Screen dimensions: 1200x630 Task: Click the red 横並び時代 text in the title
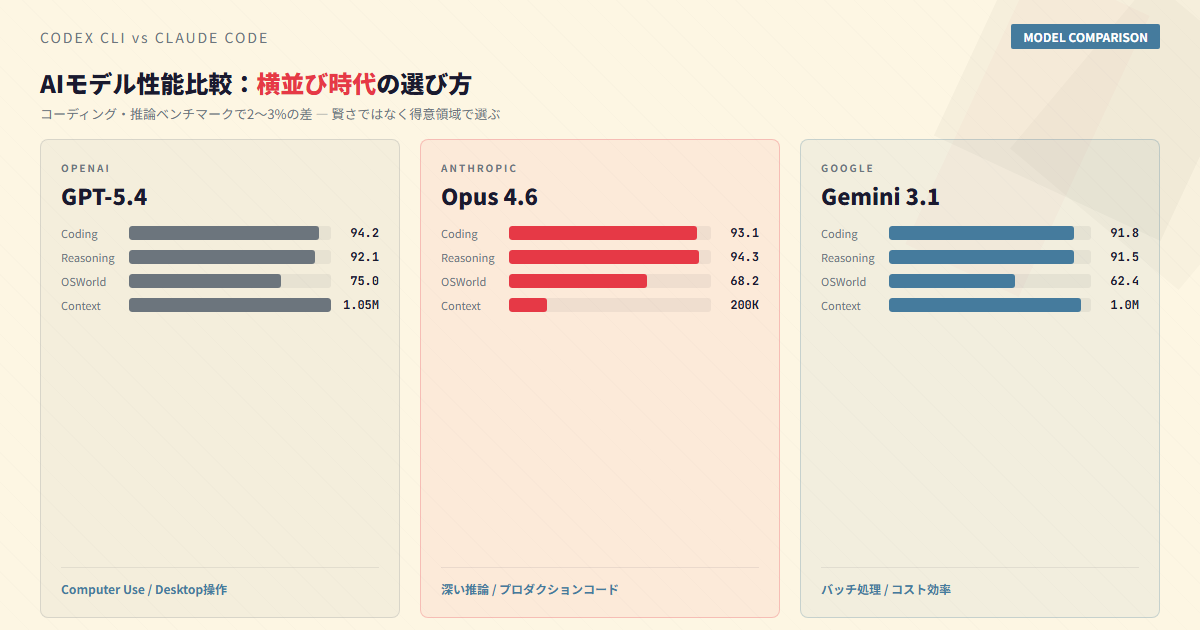click(x=316, y=84)
